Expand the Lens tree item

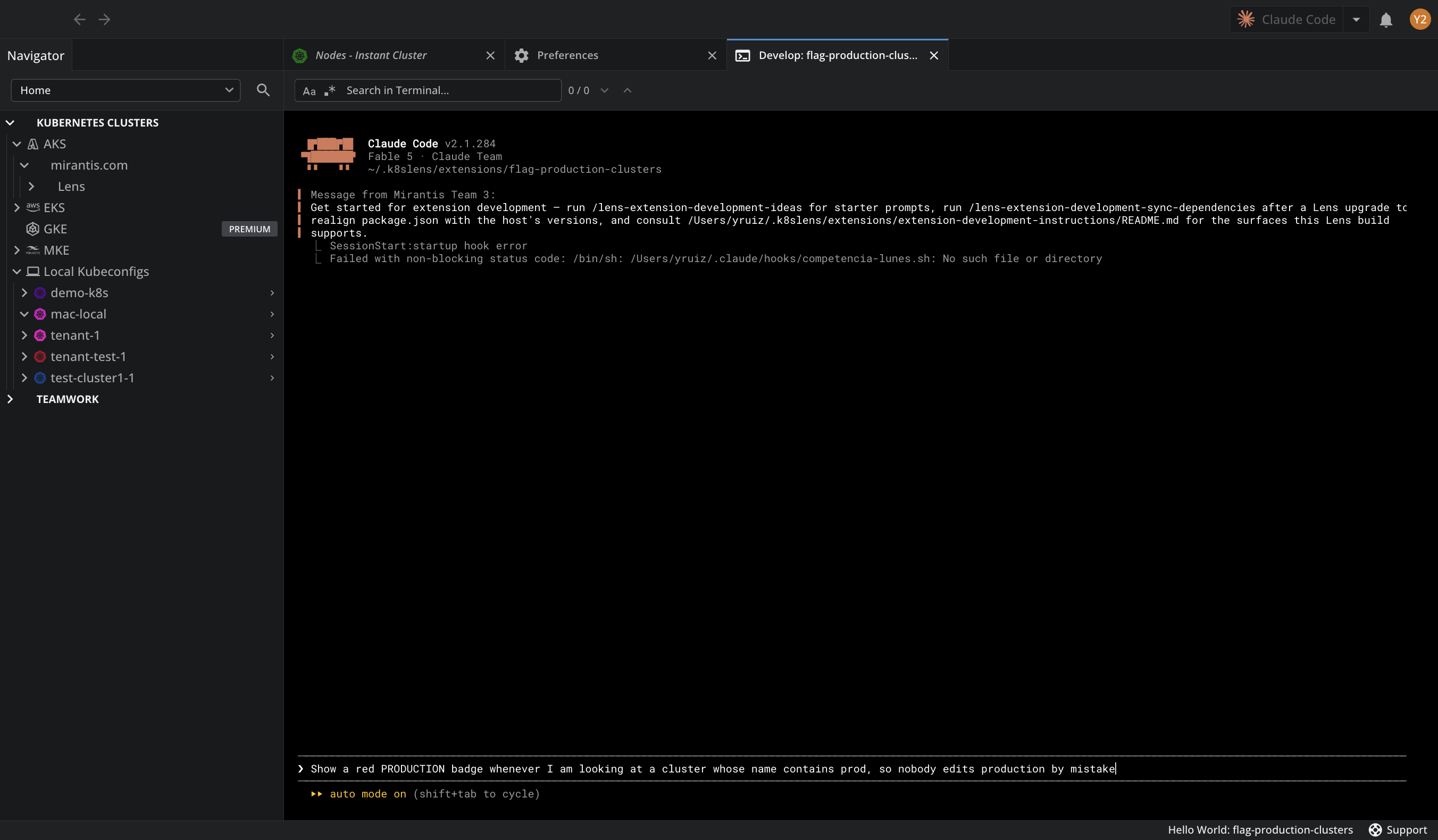click(x=31, y=187)
